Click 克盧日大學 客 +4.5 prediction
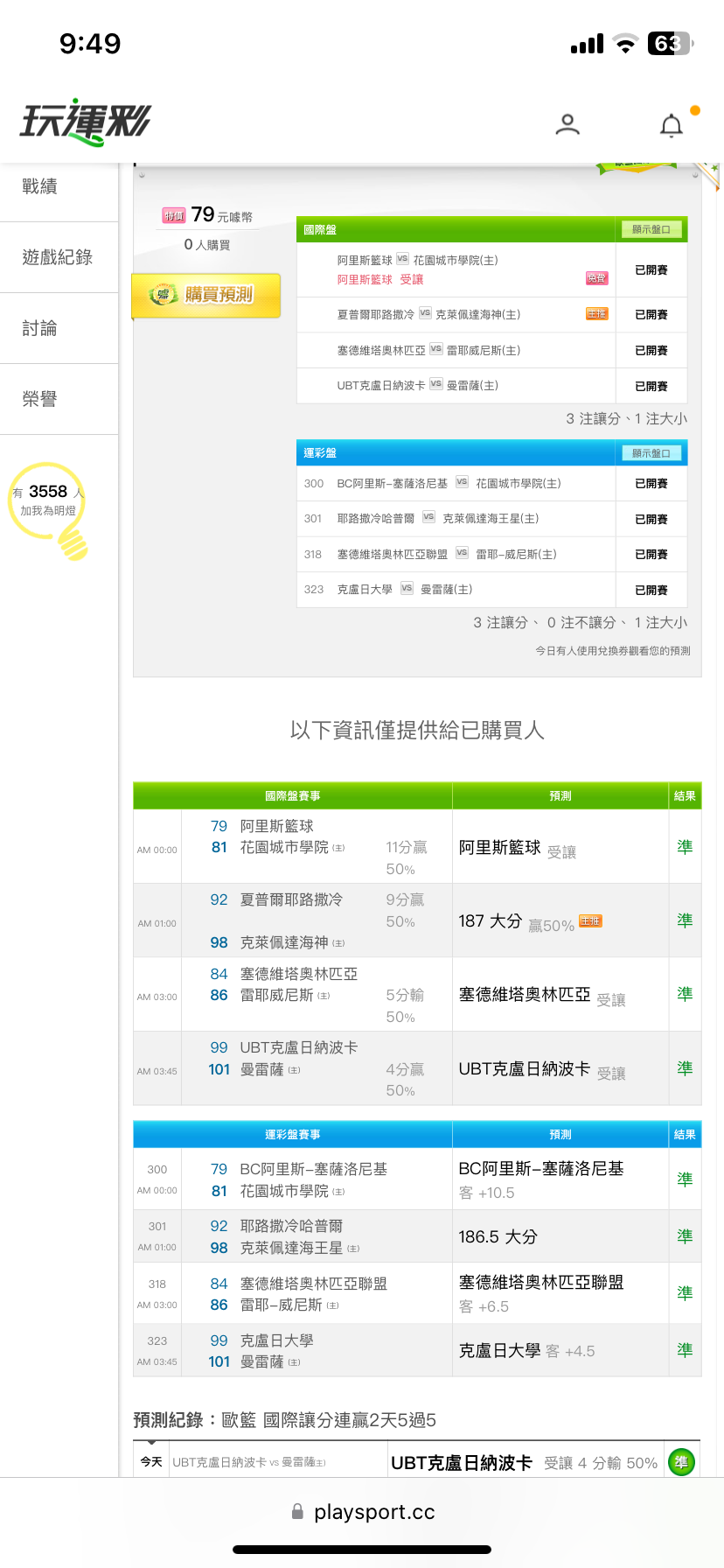The image size is (724, 1568). pos(560,1350)
